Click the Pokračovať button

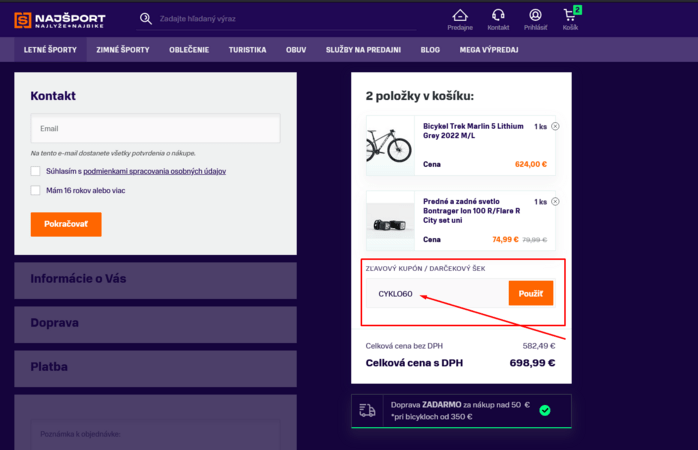(66, 224)
